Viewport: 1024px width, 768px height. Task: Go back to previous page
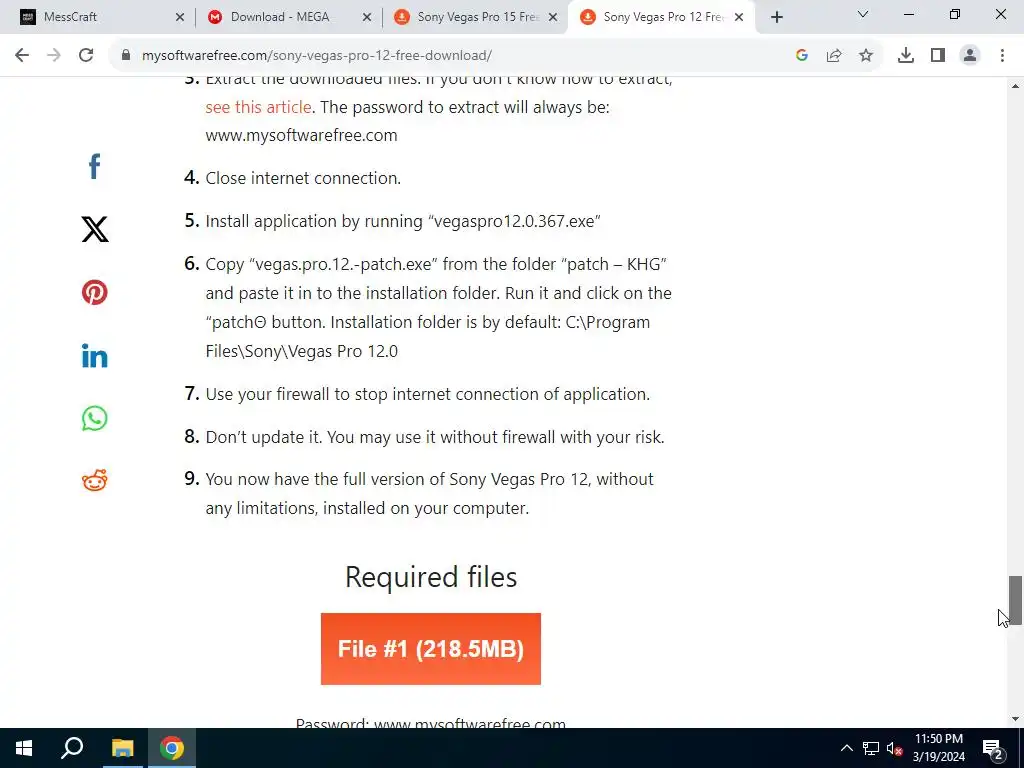point(22,56)
